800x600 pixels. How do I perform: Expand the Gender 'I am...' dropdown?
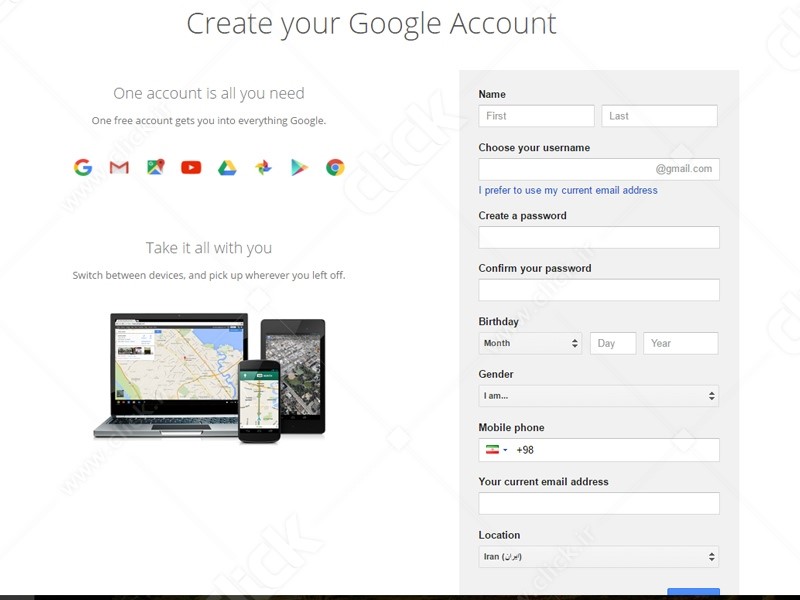(598, 396)
